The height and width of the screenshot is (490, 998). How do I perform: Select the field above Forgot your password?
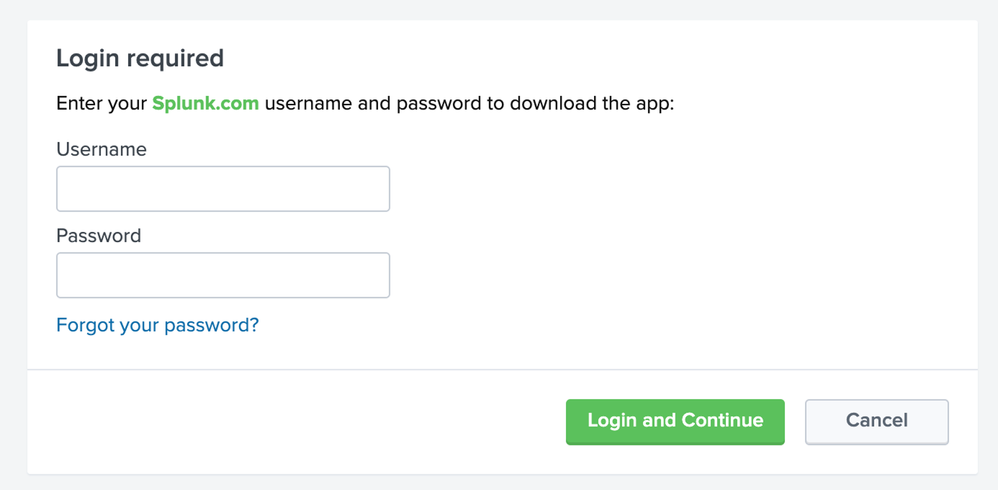tap(222, 275)
